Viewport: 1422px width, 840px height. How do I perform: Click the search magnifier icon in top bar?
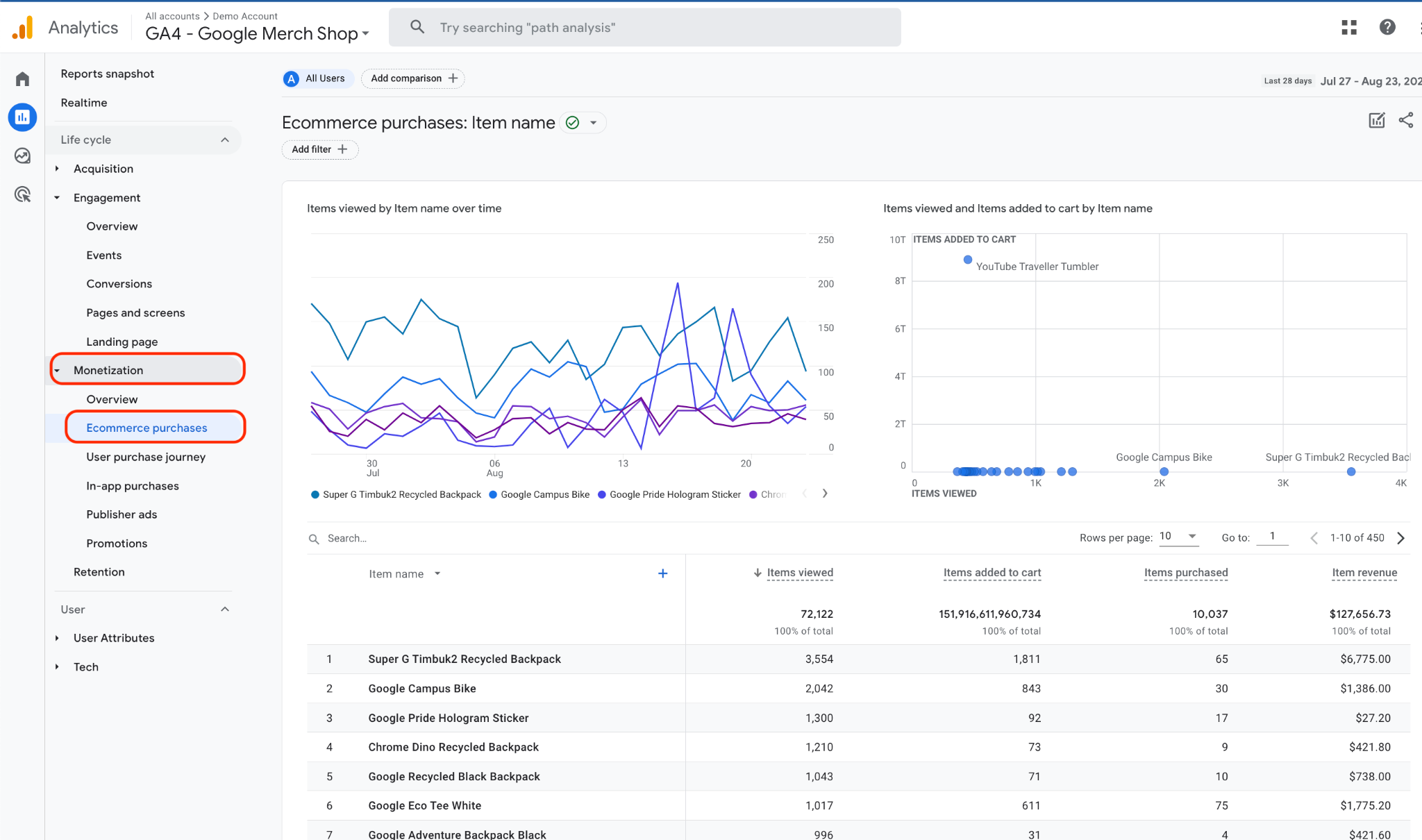click(417, 27)
